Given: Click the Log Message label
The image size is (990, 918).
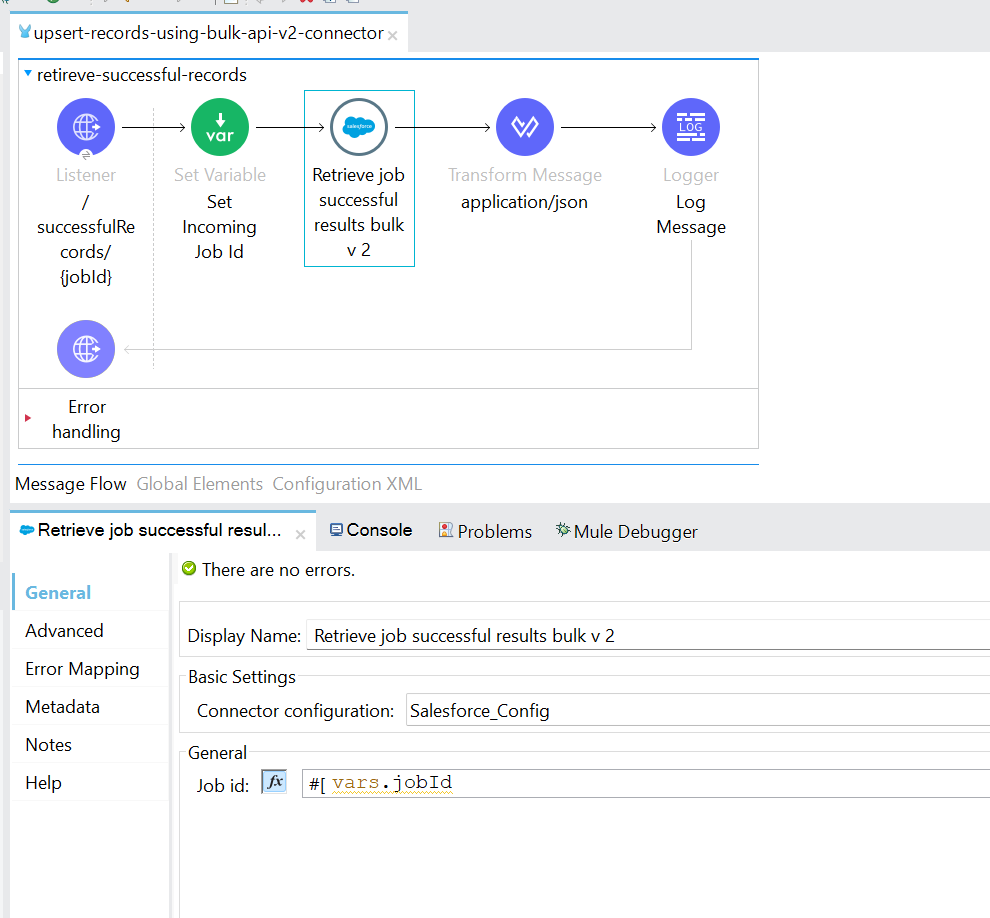Looking at the screenshot, I should (691, 214).
